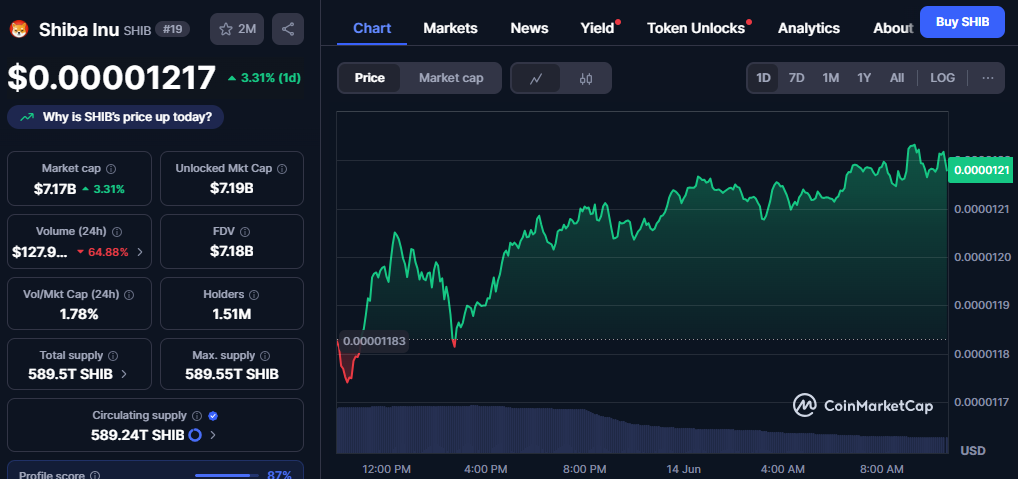Click the $7.18B FDV value
This screenshot has height=479, width=1018.
(232, 251)
